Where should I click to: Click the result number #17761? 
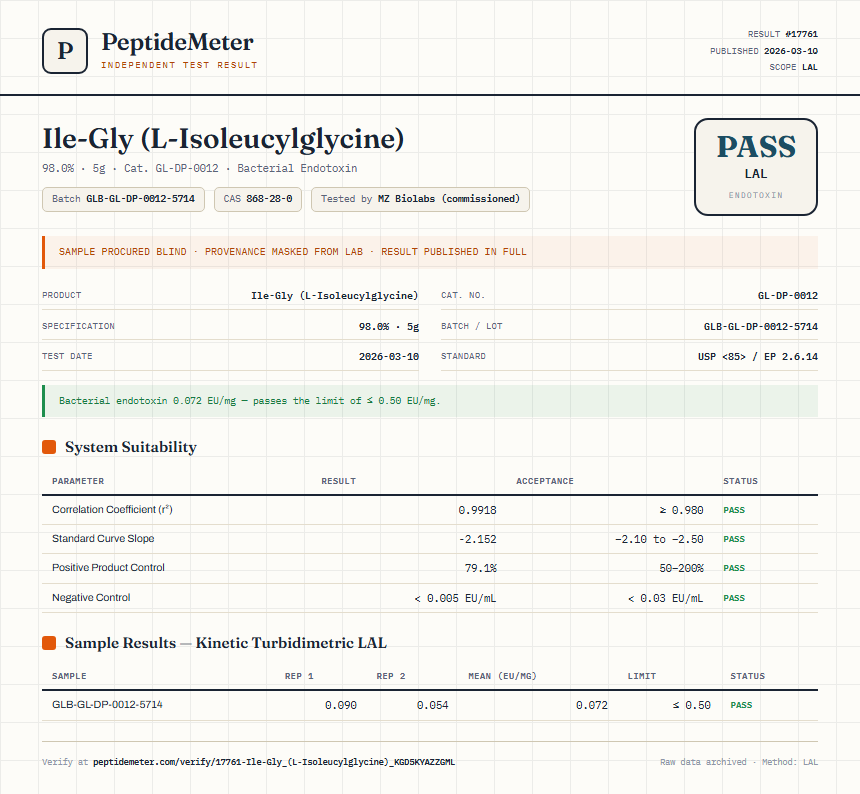[x=801, y=34]
